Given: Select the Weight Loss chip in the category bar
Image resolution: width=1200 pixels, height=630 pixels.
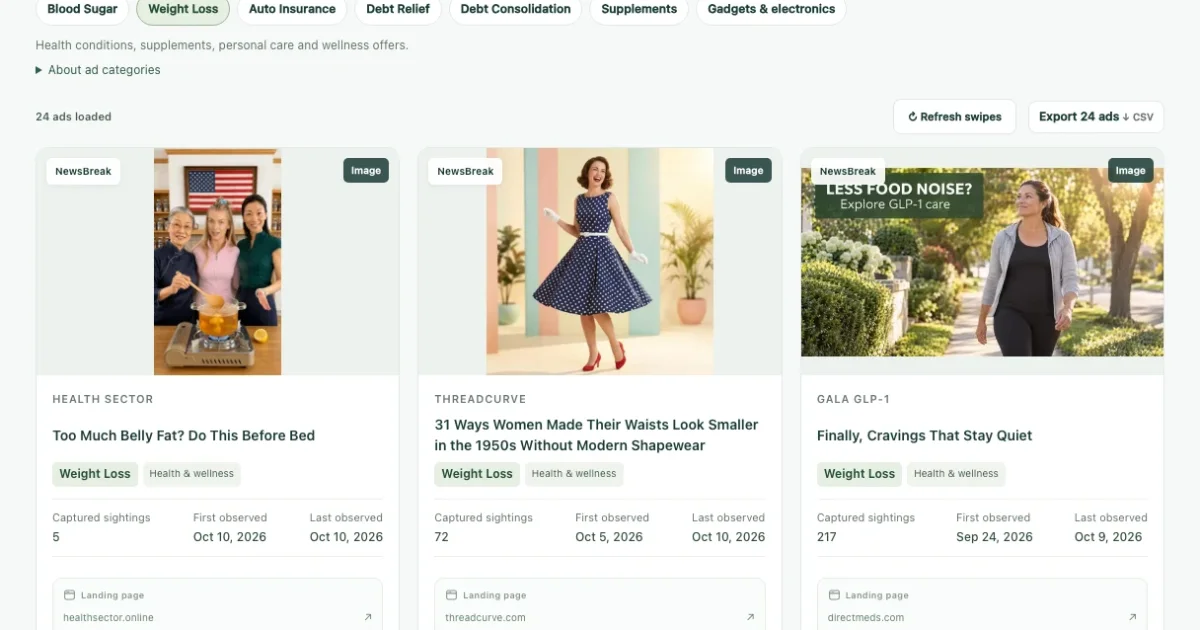Looking at the screenshot, I should point(183,10).
